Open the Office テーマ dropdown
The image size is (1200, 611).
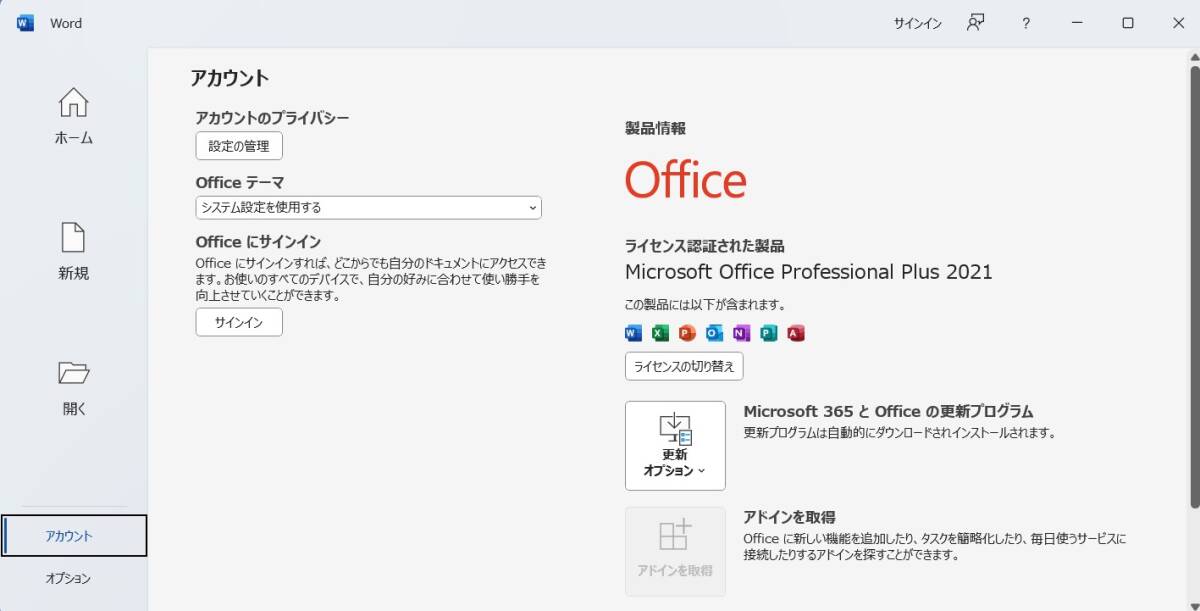[x=368, y=208]
